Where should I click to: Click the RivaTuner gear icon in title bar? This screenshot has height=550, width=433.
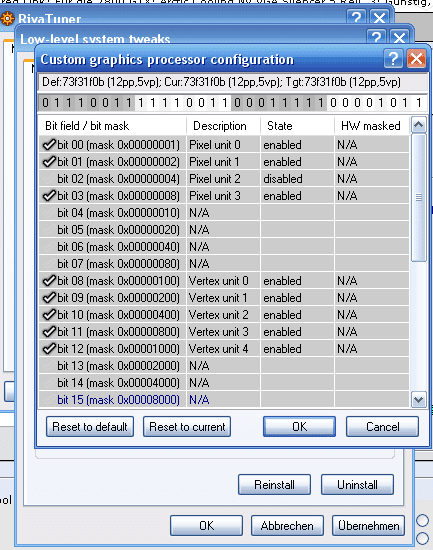(x=7, y=18)
